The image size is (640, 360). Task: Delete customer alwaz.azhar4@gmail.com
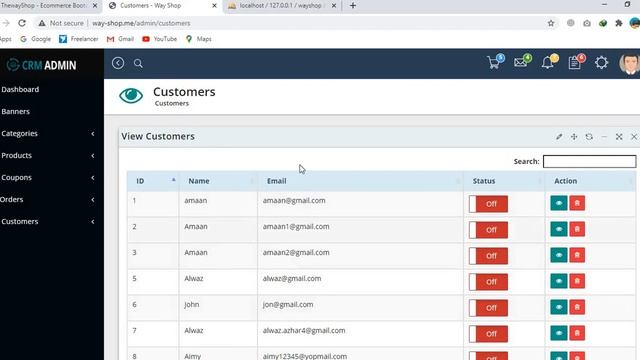(577, 333)
